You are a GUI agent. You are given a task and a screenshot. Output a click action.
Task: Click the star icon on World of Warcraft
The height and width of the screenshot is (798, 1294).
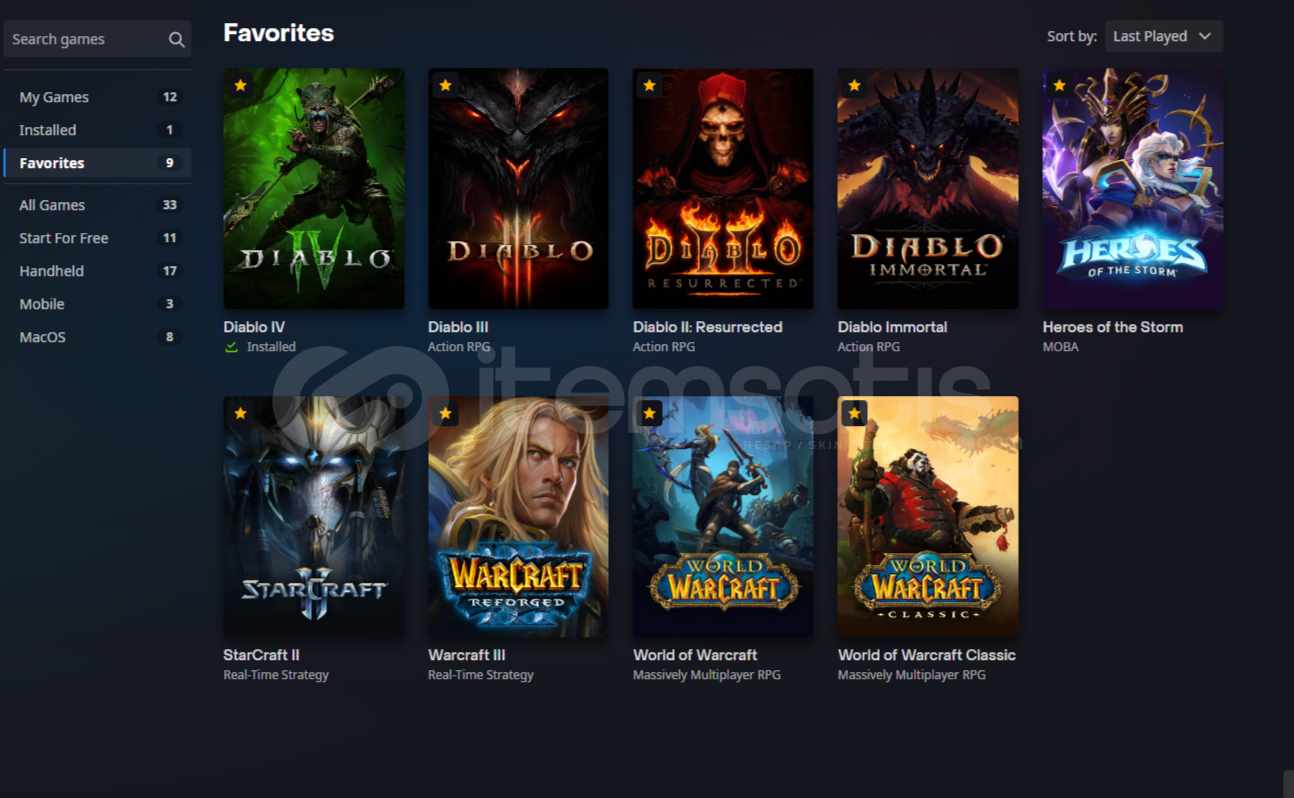649,413
